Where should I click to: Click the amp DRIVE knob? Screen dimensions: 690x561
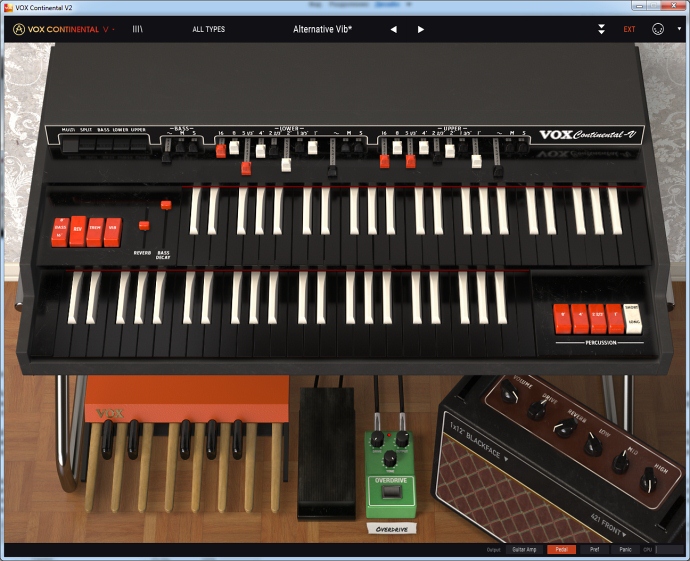[x=537, y=409]
